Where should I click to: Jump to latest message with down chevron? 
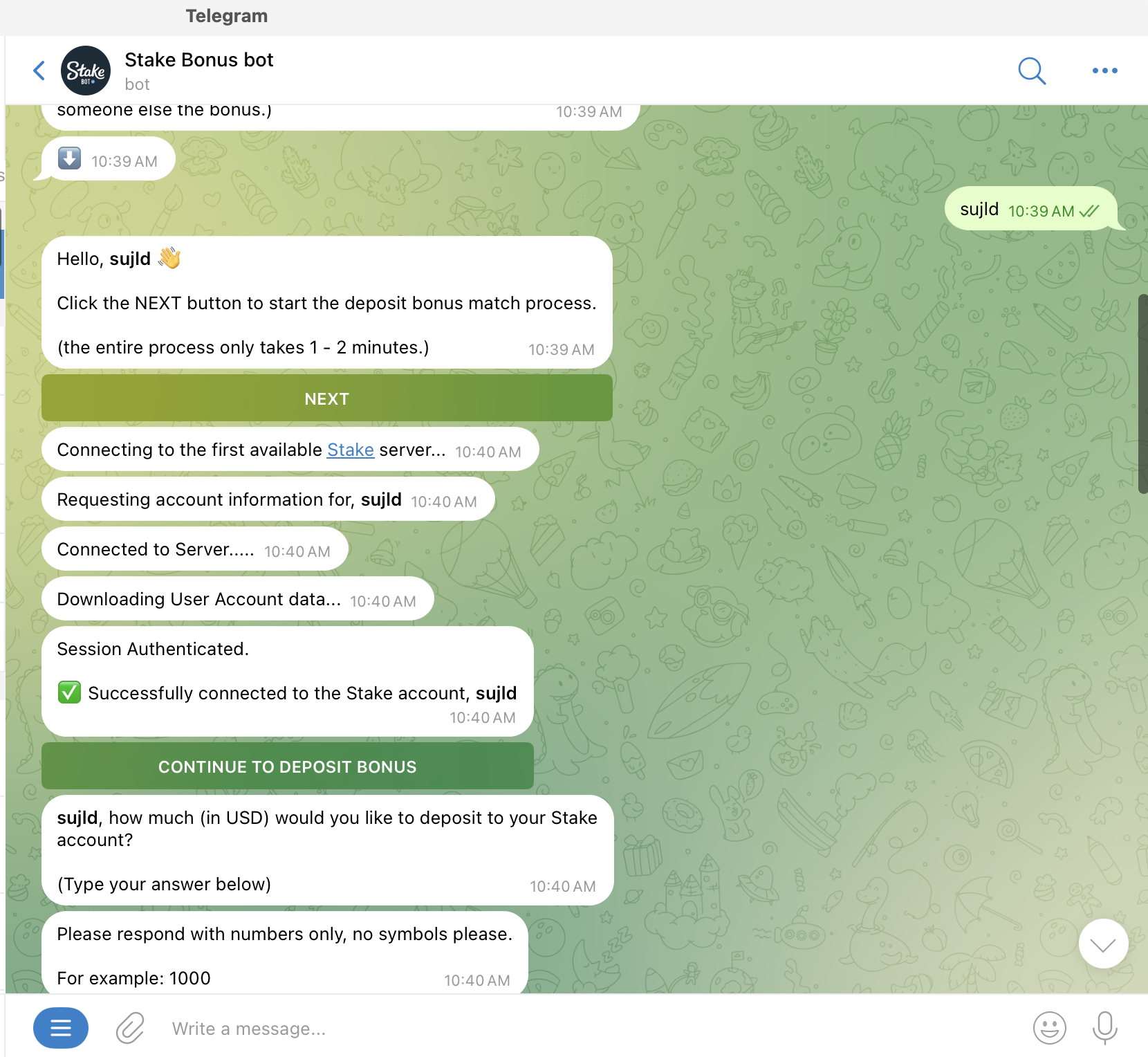point(1103,944)
